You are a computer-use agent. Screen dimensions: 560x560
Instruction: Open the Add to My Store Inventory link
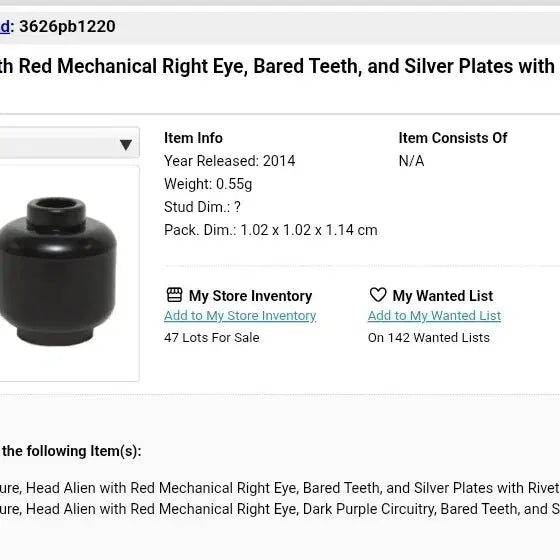point(240,316)
